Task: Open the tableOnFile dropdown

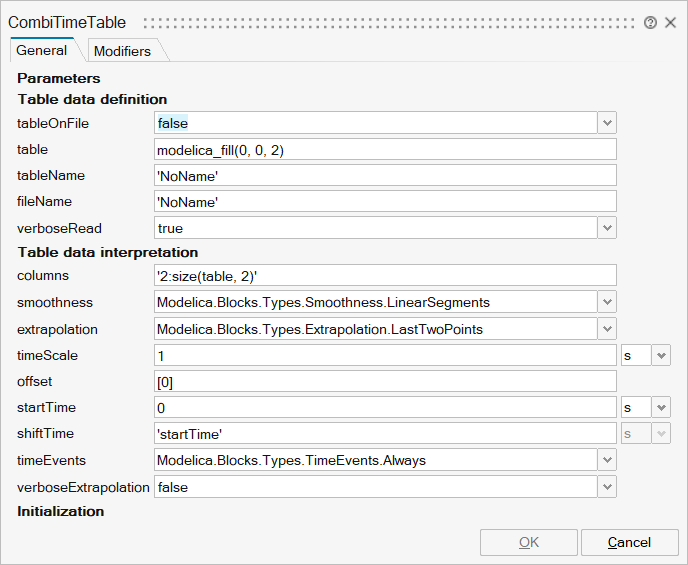Action: [x=606, y=123]
